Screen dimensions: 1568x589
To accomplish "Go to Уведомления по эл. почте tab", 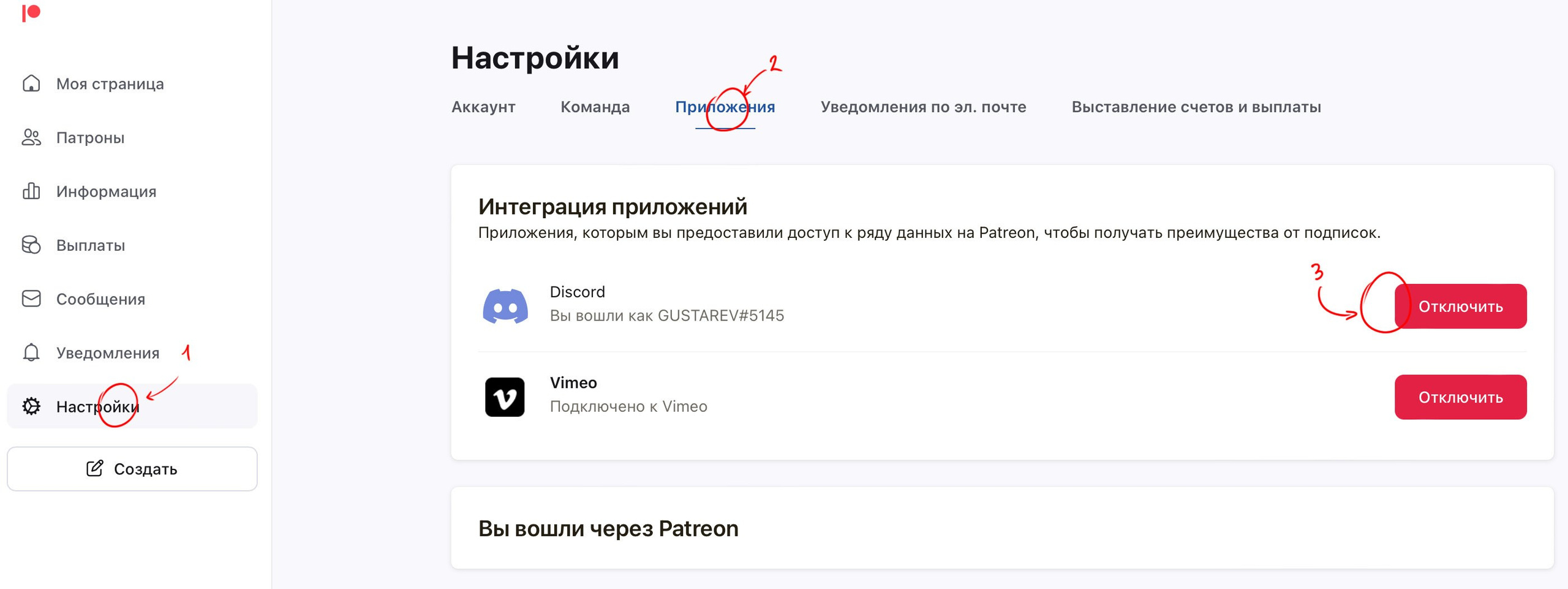I will click(923, 107).
